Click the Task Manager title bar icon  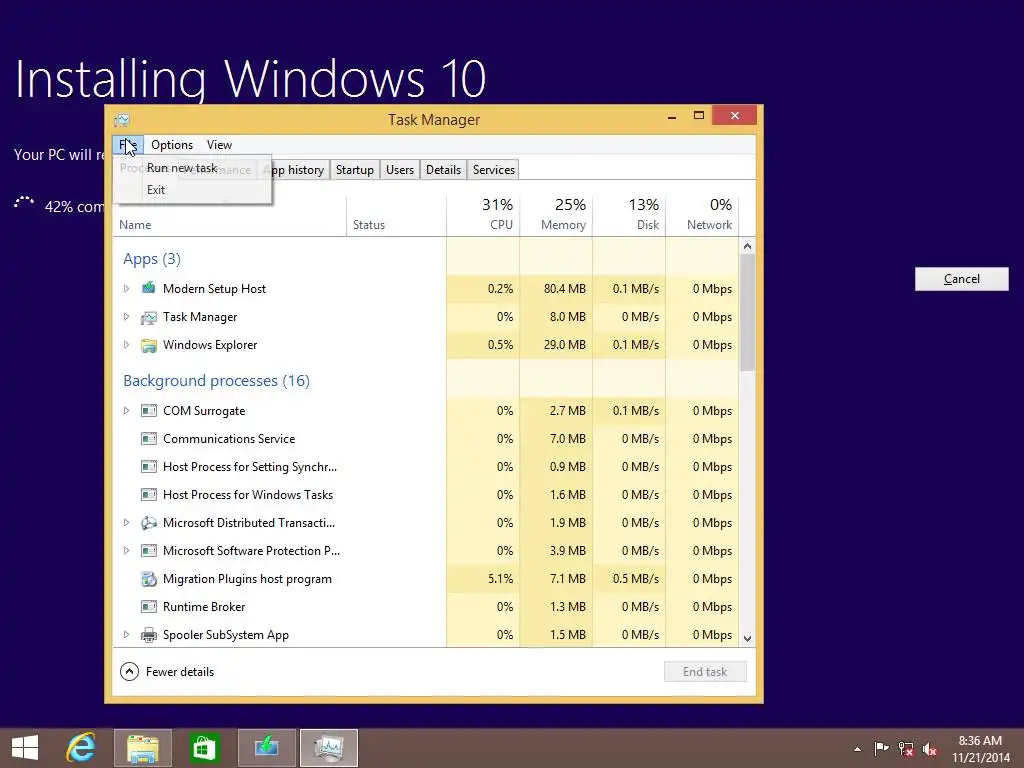pos(122,120)
